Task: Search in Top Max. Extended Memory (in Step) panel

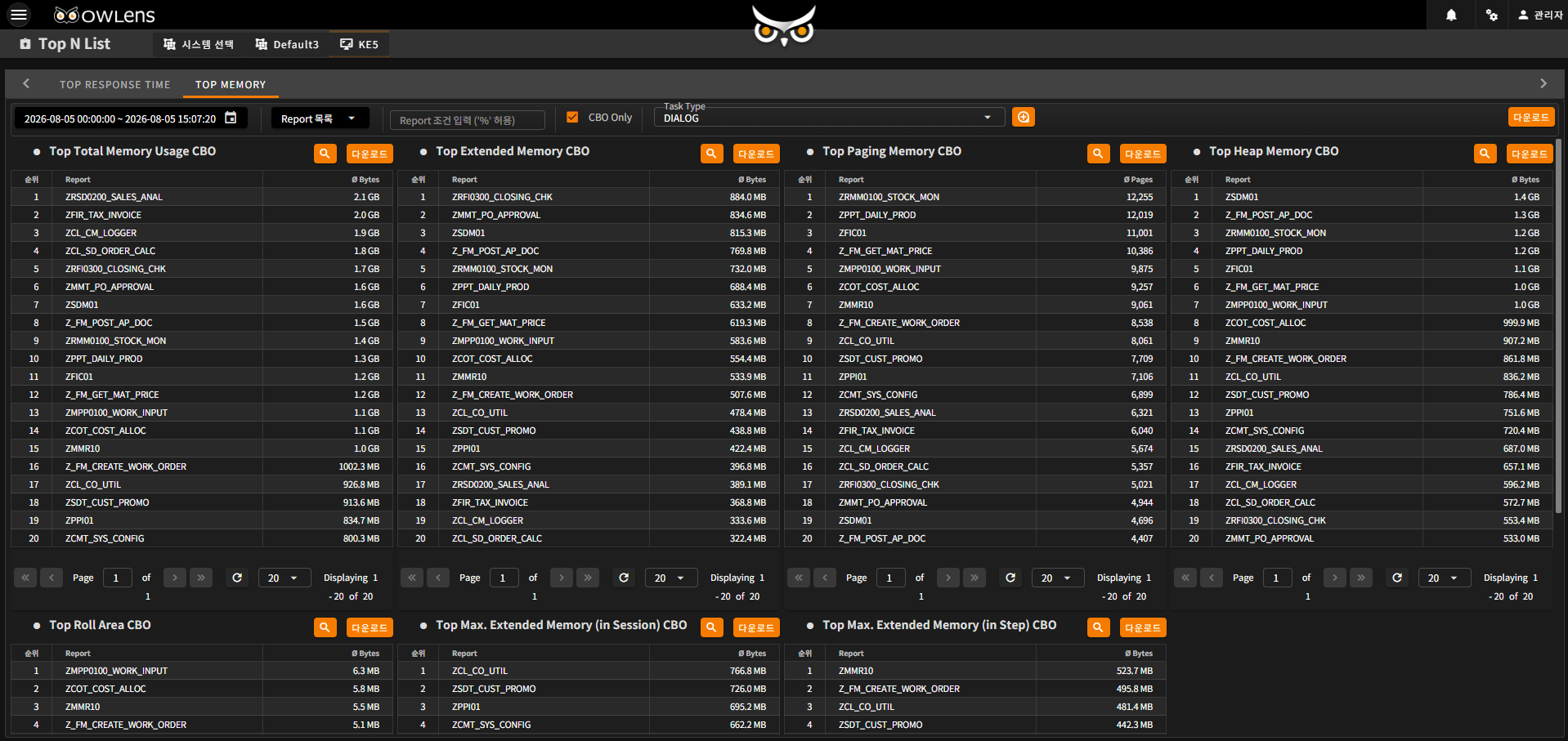Action: point(1099,627)
